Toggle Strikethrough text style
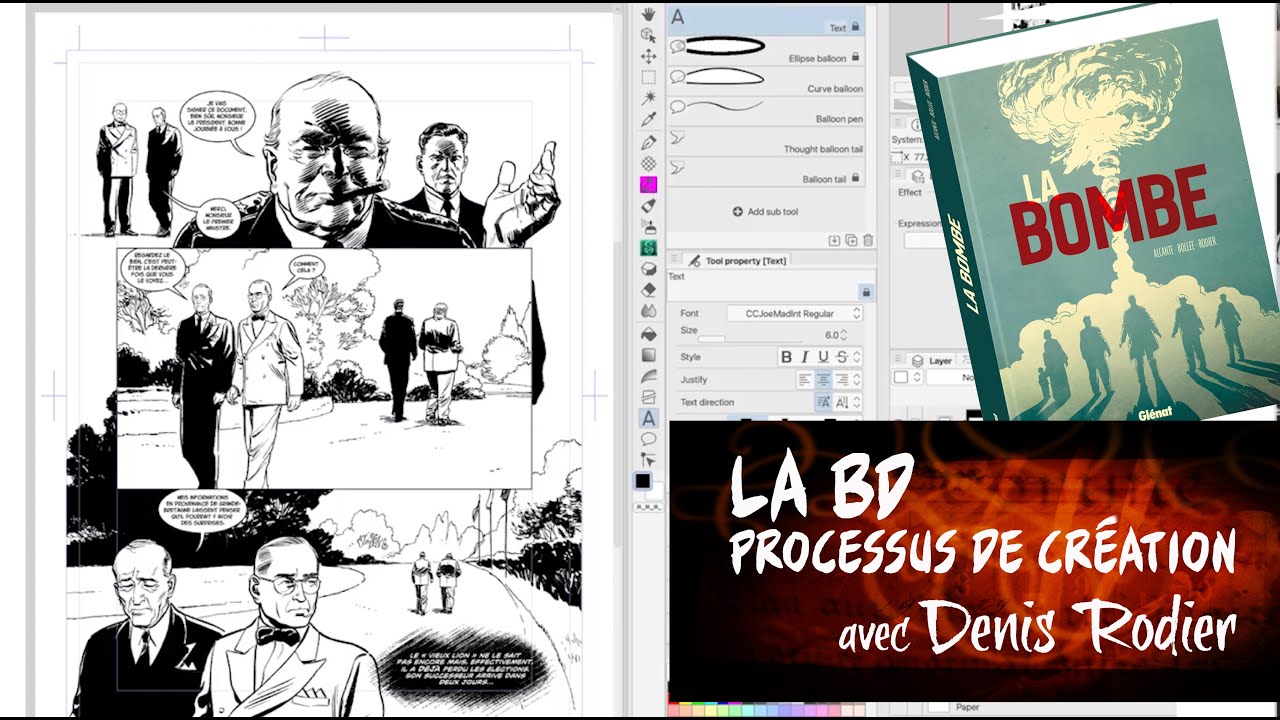 841,357
